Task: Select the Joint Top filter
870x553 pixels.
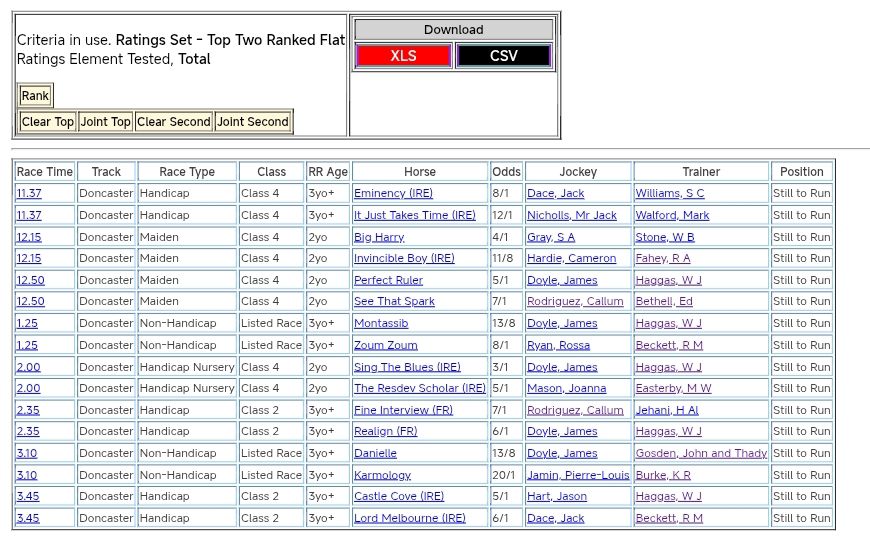Action: (x=106, y=122)
